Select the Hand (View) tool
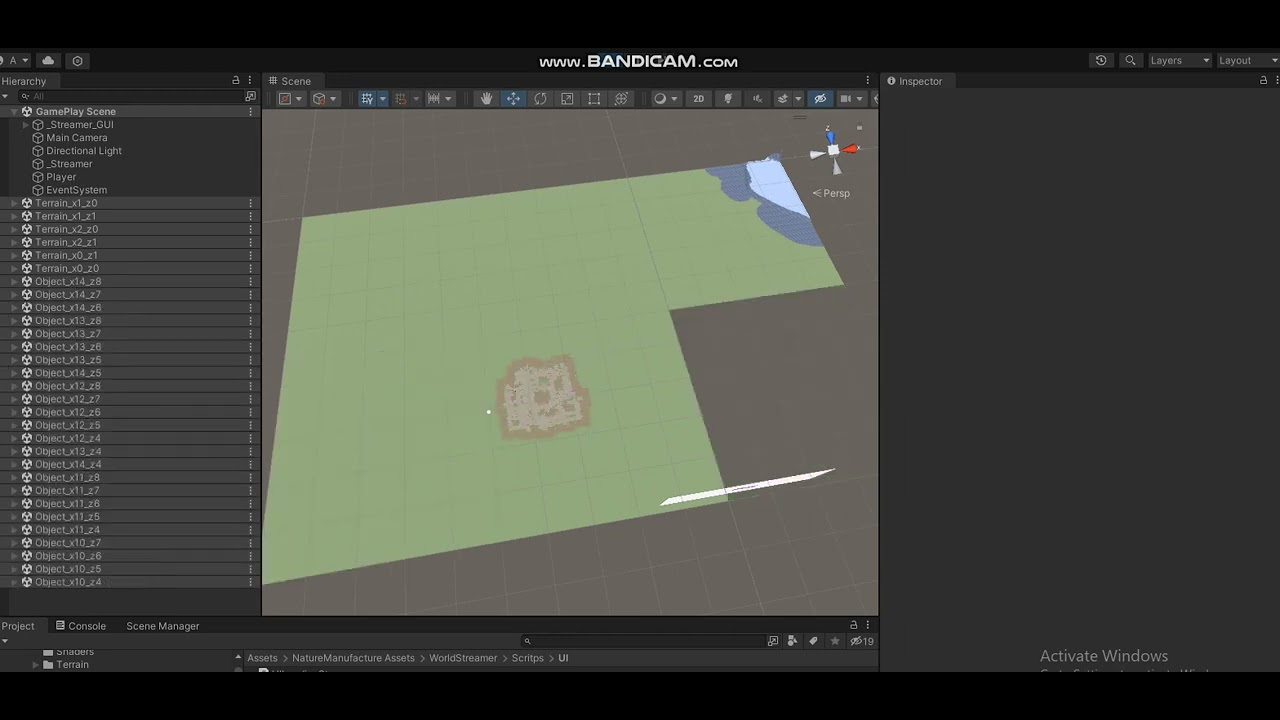 coord(487,99)
